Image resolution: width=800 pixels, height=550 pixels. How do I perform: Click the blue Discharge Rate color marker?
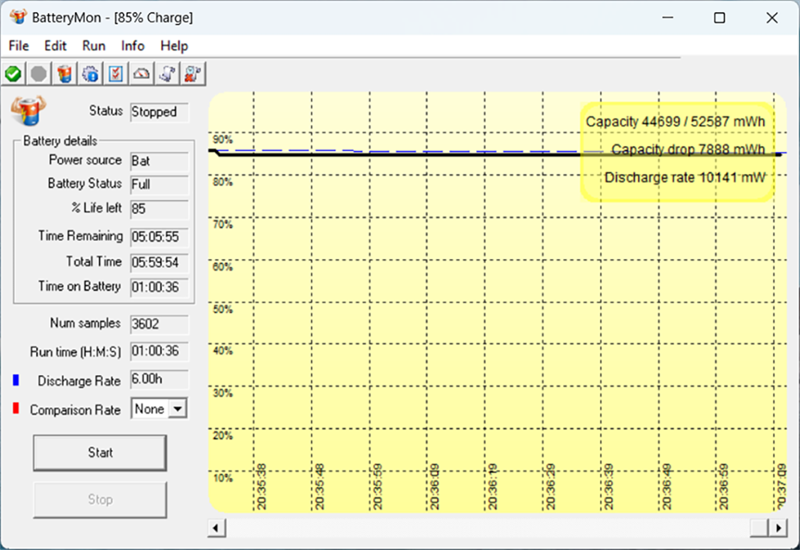16,380
